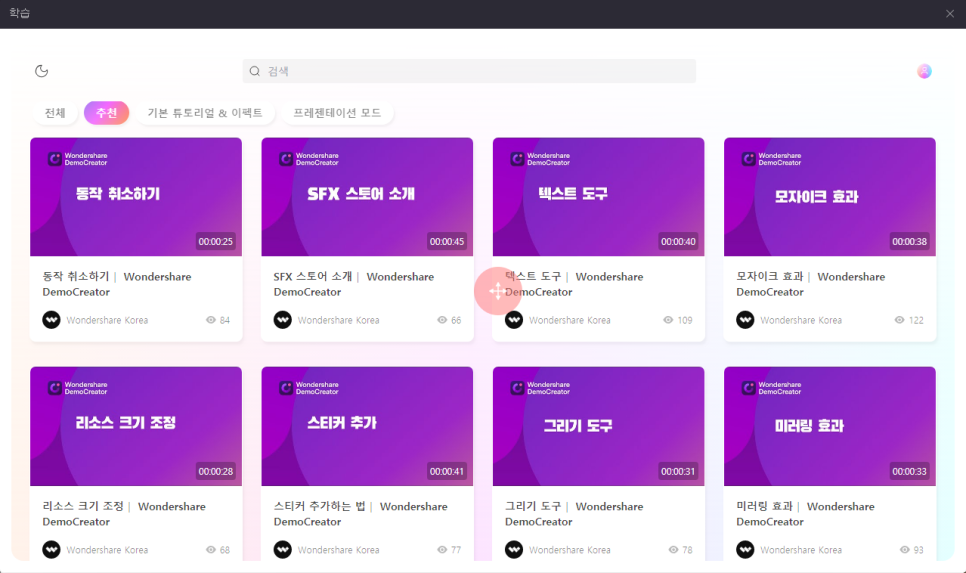The width and height of the screenshot is (966, 573).
Task: Click the 00:00:33 duration badge
Action: pyautogui.click(x=909, y=471)
